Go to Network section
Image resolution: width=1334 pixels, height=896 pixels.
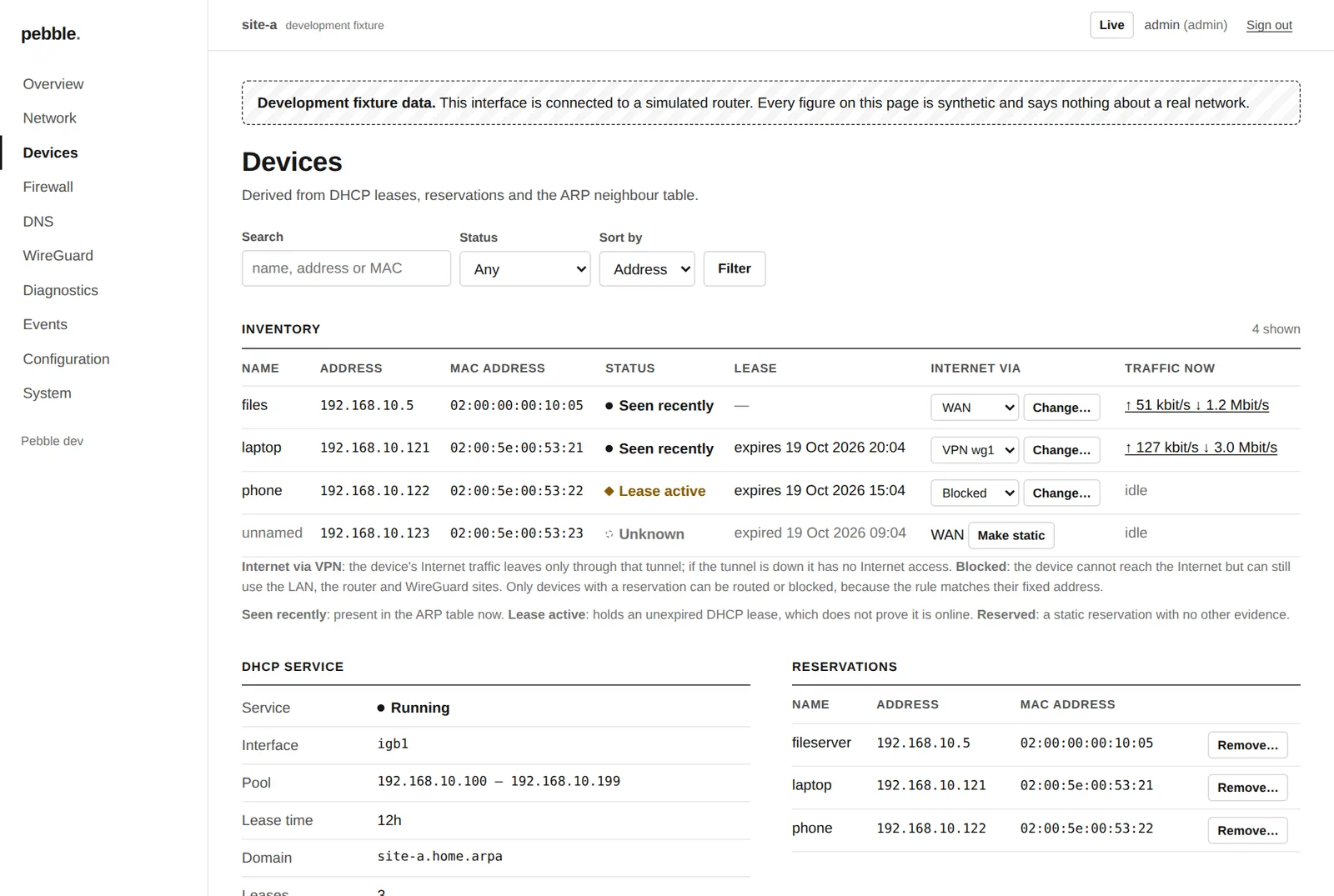click(50, 118)
